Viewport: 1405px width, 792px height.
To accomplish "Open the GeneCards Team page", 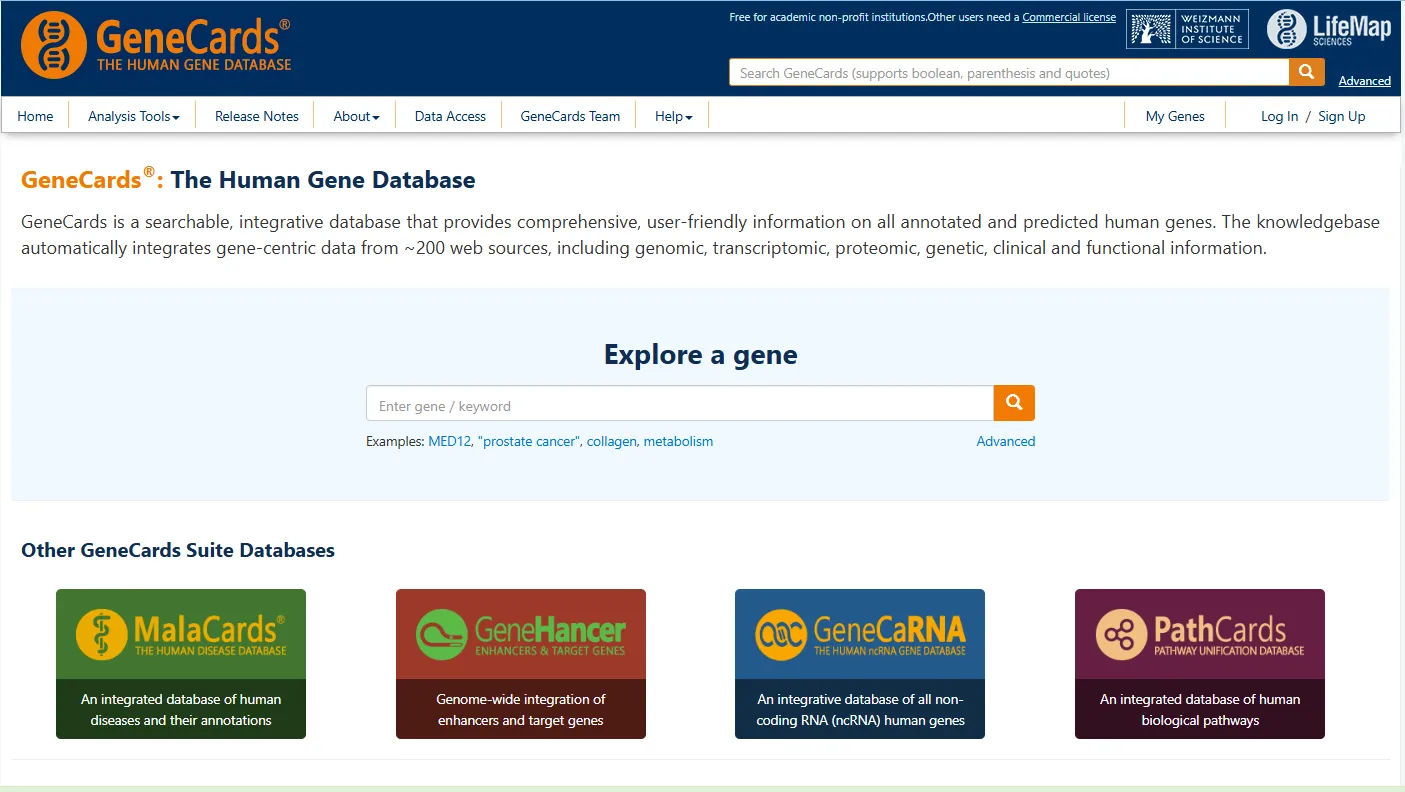I will click(x=570, y=116).
